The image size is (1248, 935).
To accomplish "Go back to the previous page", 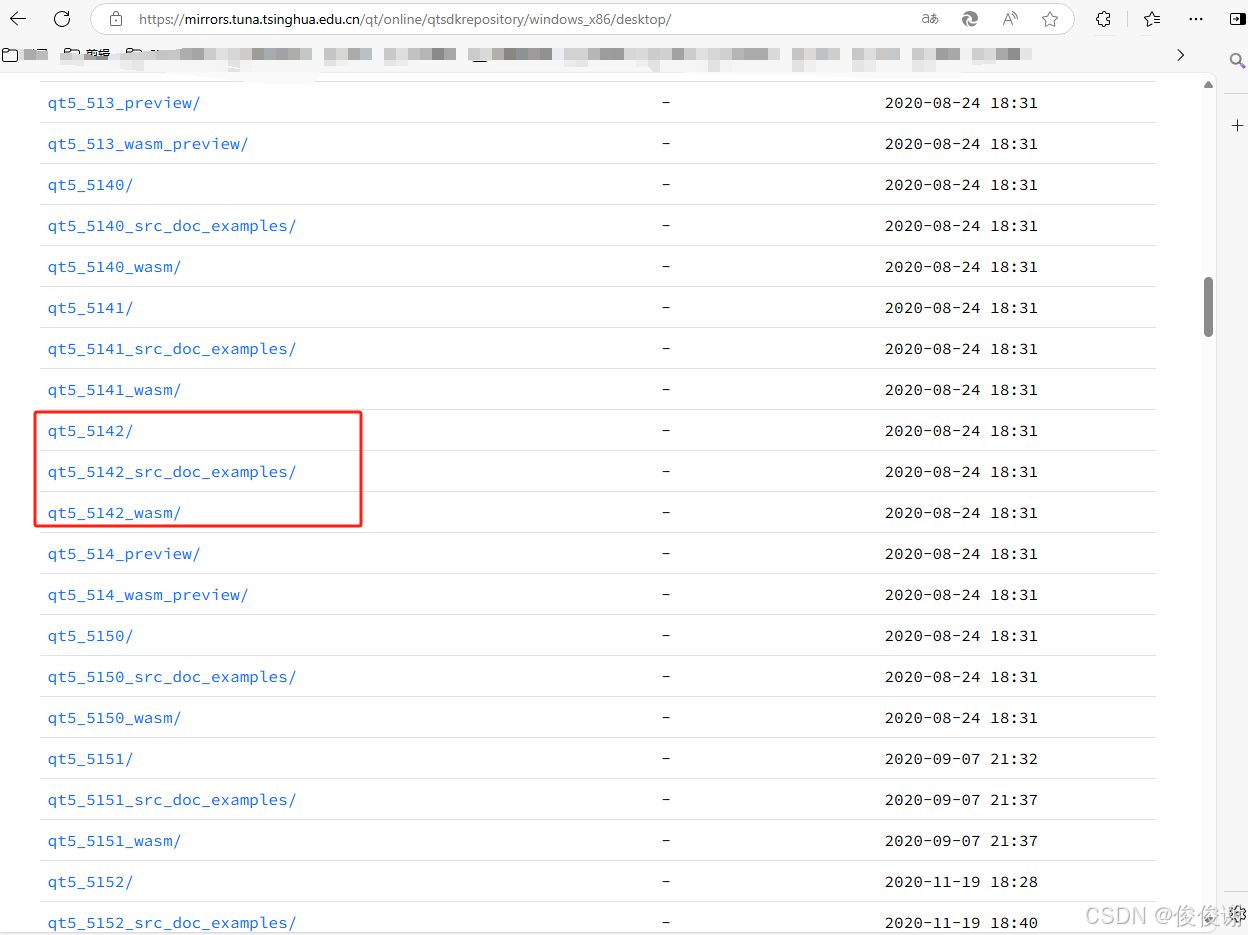I will pyautogui.click(x=17, y=18).
